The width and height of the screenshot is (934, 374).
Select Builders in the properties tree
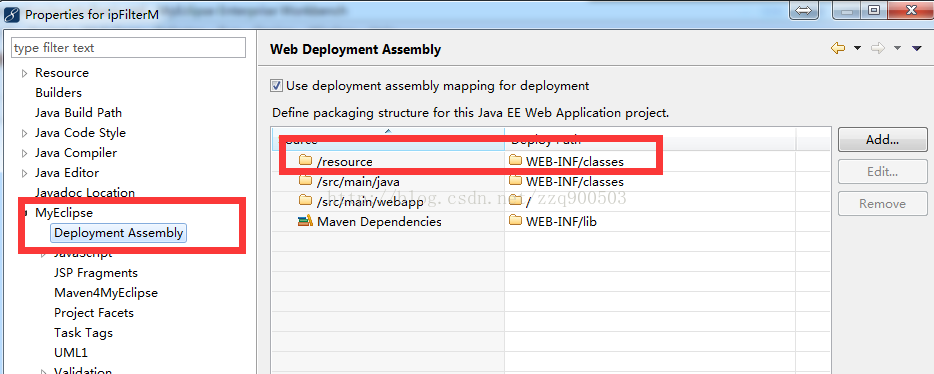click(x=58, y=93)
